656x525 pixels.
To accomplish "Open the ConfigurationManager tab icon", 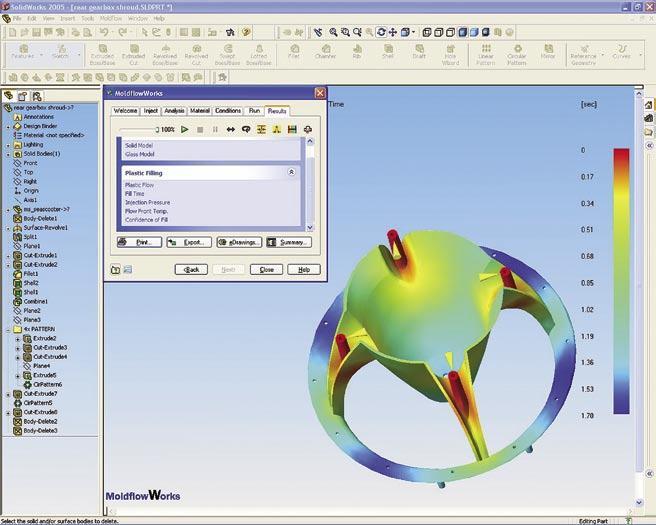I will point(37,96).
